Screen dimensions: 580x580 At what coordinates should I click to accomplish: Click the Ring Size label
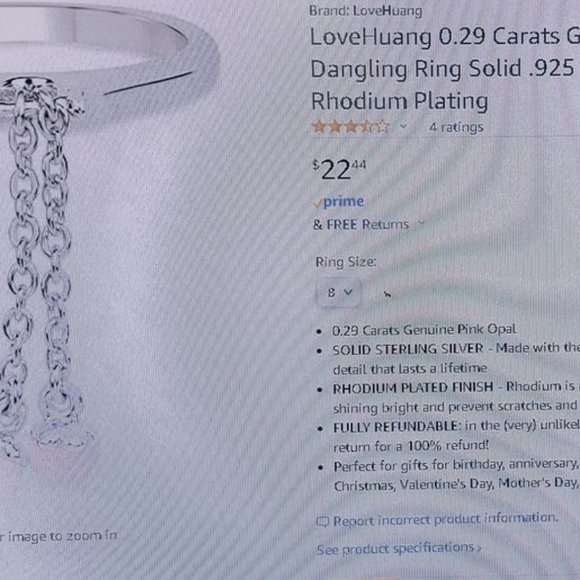pyautogui.click(x=345, y=262)
